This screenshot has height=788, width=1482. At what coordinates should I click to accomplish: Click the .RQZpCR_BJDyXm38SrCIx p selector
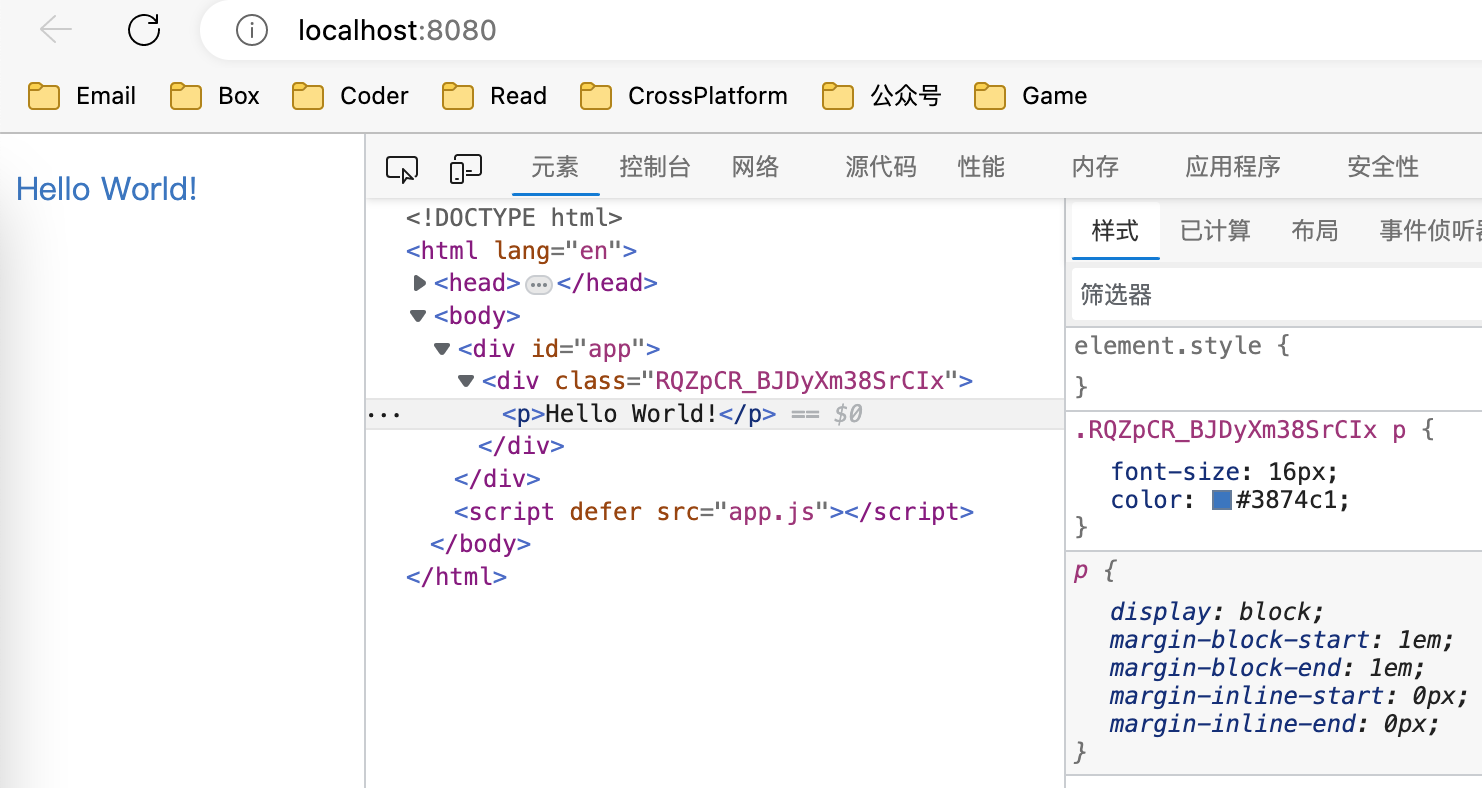[x=1242, y=431]
